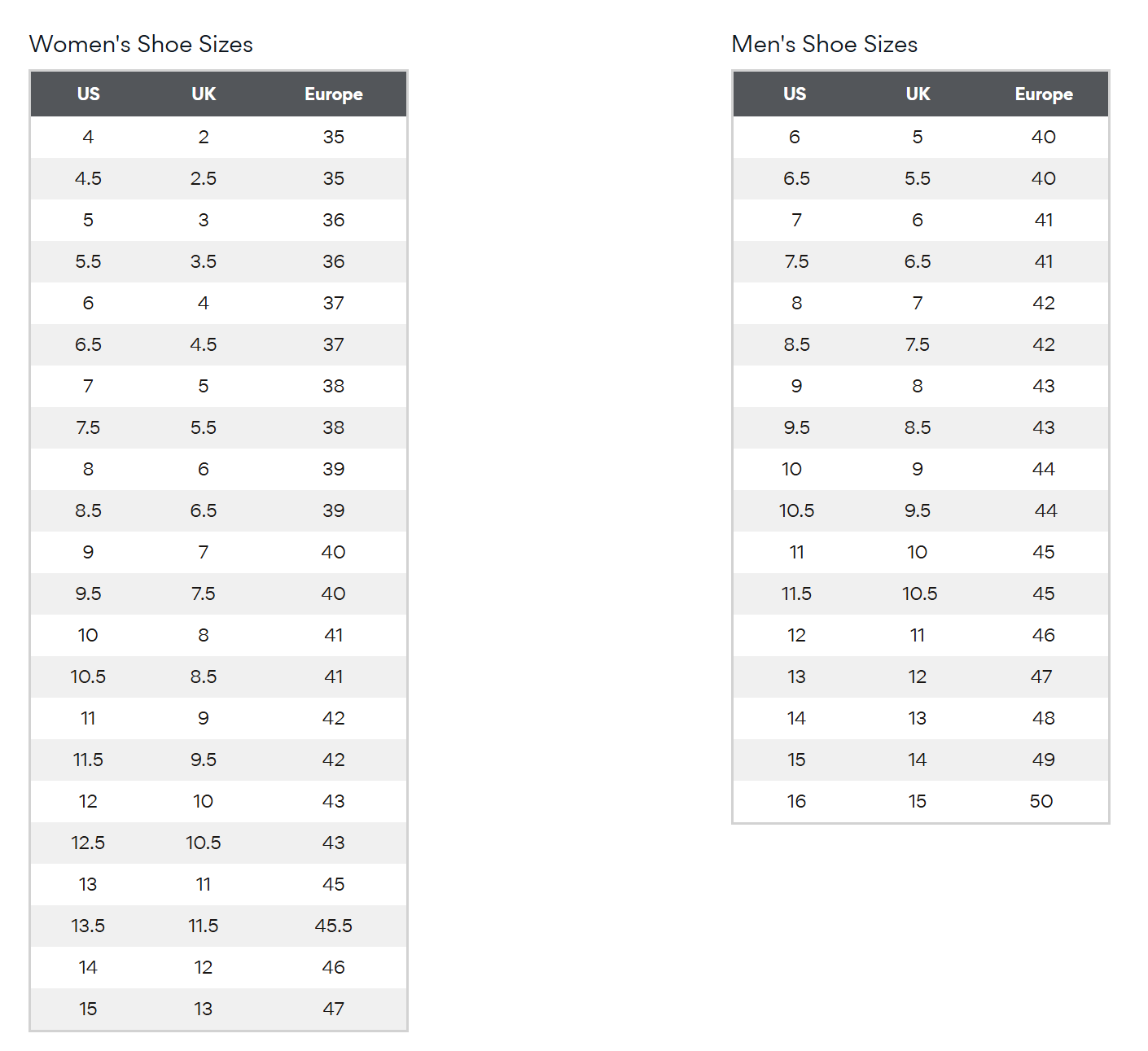Image resolution: width=1148 pixels, height=1051 pixels.
Task: Click women's US size 12.5 cell
Action: [88, 843]
